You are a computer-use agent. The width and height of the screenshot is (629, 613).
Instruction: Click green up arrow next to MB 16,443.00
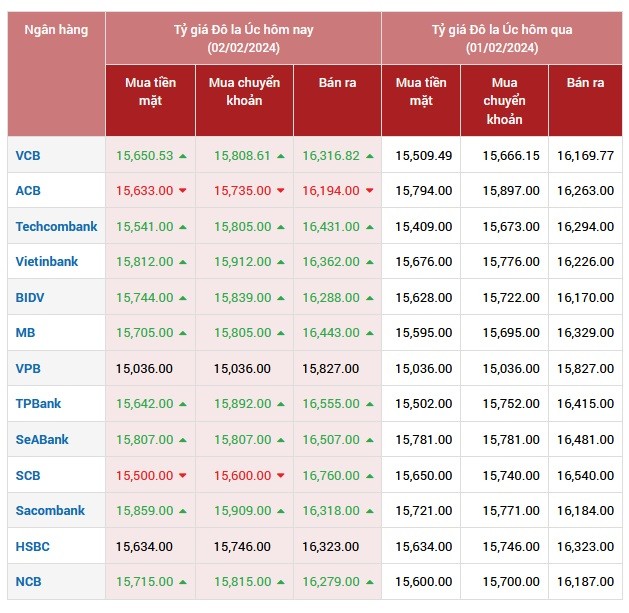(x=370, y=334)
